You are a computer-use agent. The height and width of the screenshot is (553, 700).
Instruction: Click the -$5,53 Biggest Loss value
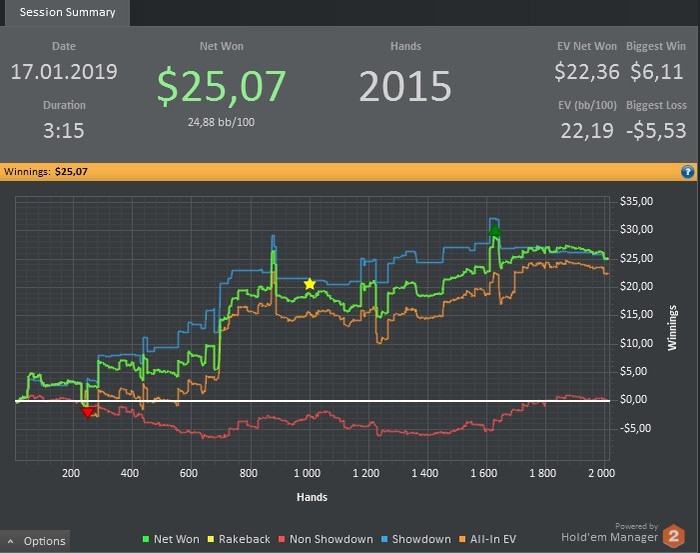tap(656, 131)
